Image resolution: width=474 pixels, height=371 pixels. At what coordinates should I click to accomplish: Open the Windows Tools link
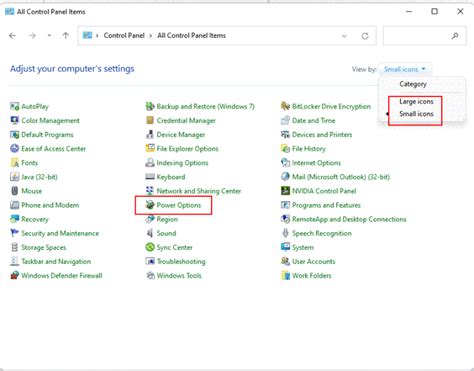(179, 275)
